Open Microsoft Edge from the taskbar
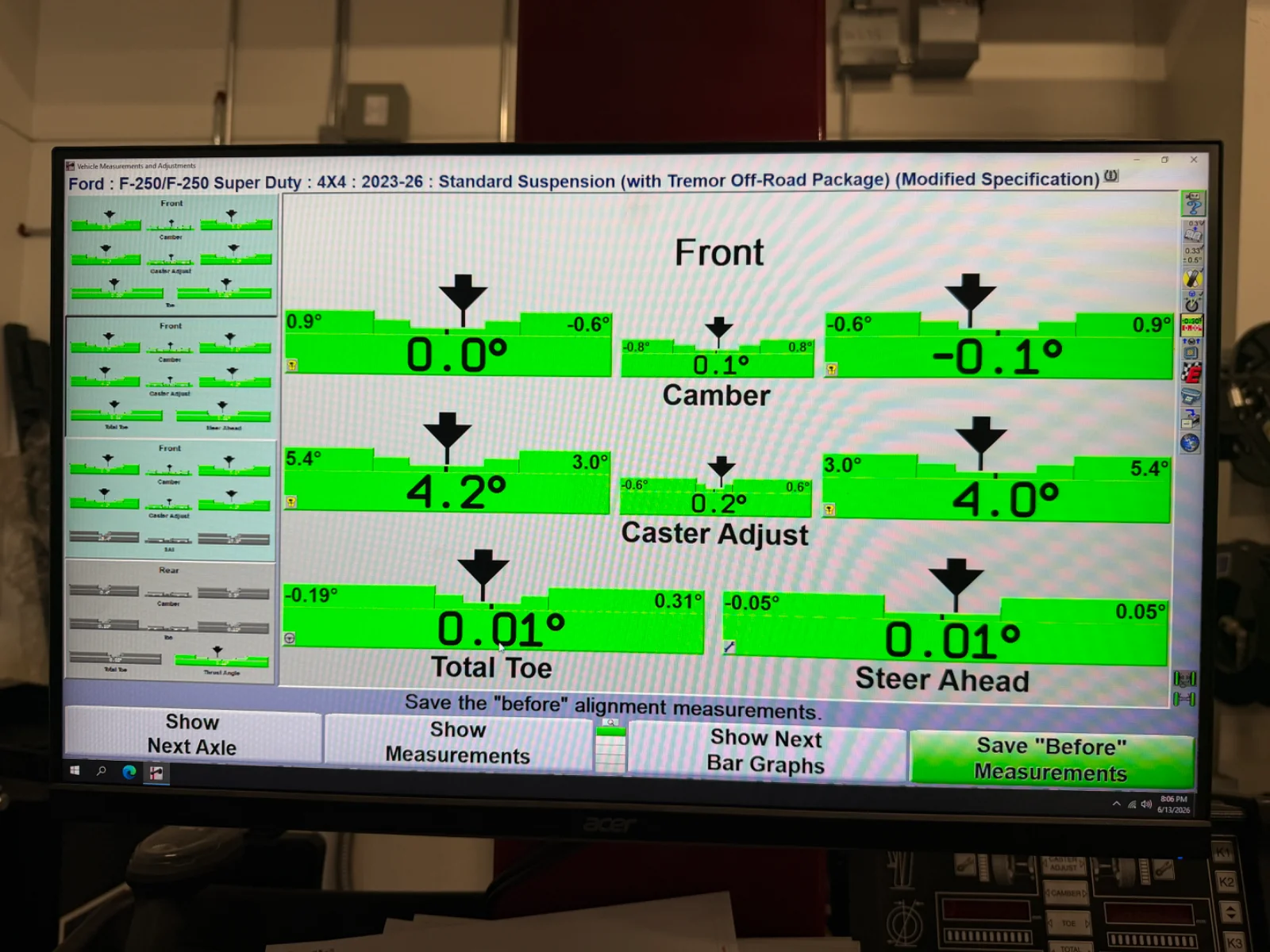This screenshot has height=952, width=1270. click(x=129, y=771)
